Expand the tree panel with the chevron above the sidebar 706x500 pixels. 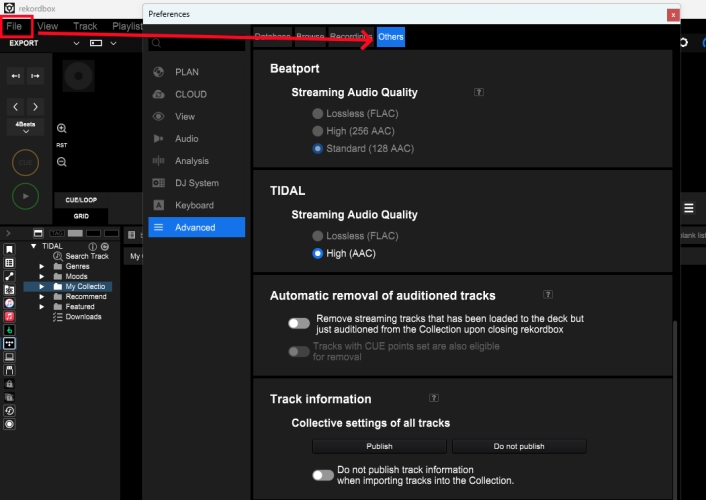pyautogui.click(x=8, y=233)
